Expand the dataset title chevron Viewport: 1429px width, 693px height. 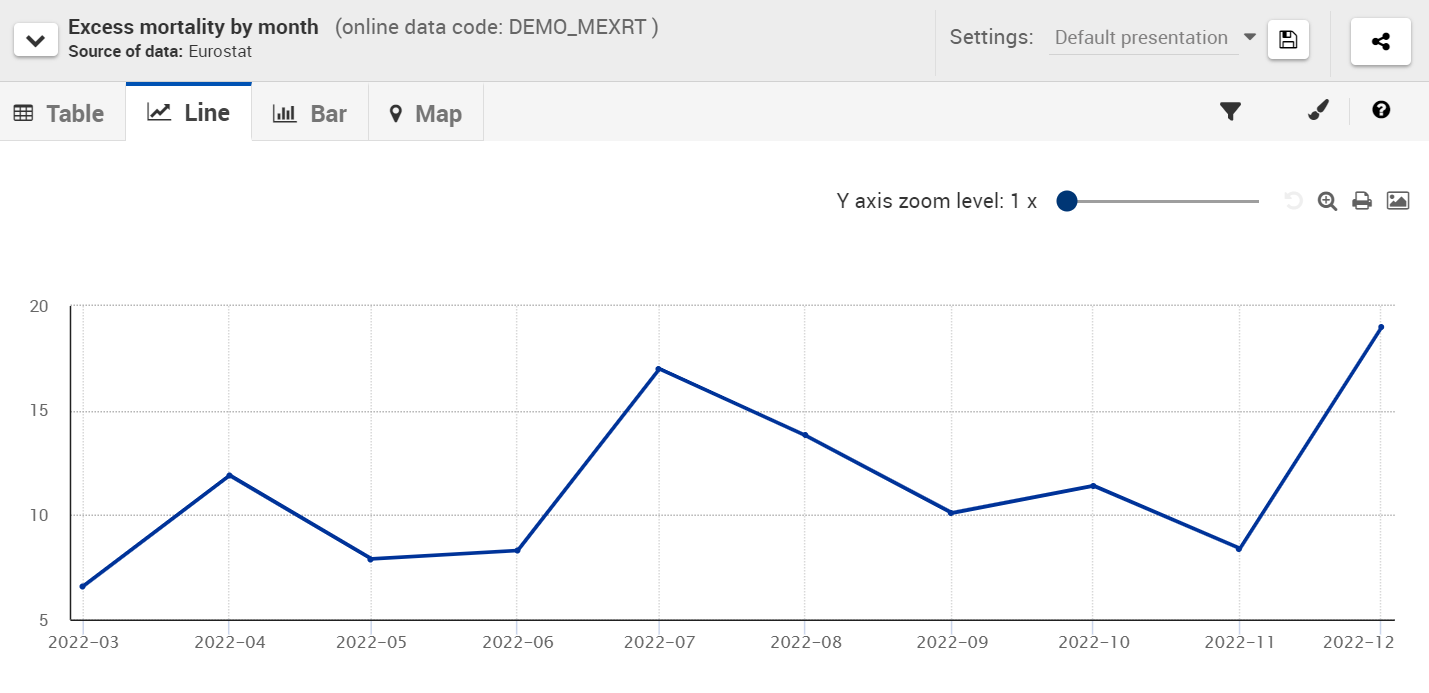(x=35, y=41)
